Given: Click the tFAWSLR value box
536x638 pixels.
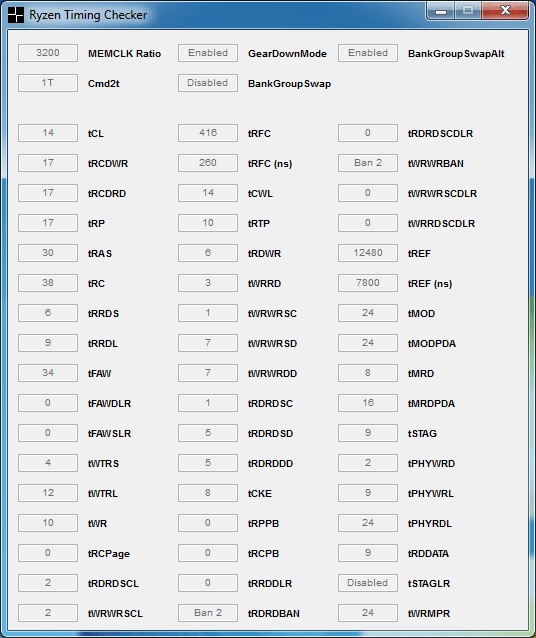Looking at the screenshot, I should pos(48,433).
